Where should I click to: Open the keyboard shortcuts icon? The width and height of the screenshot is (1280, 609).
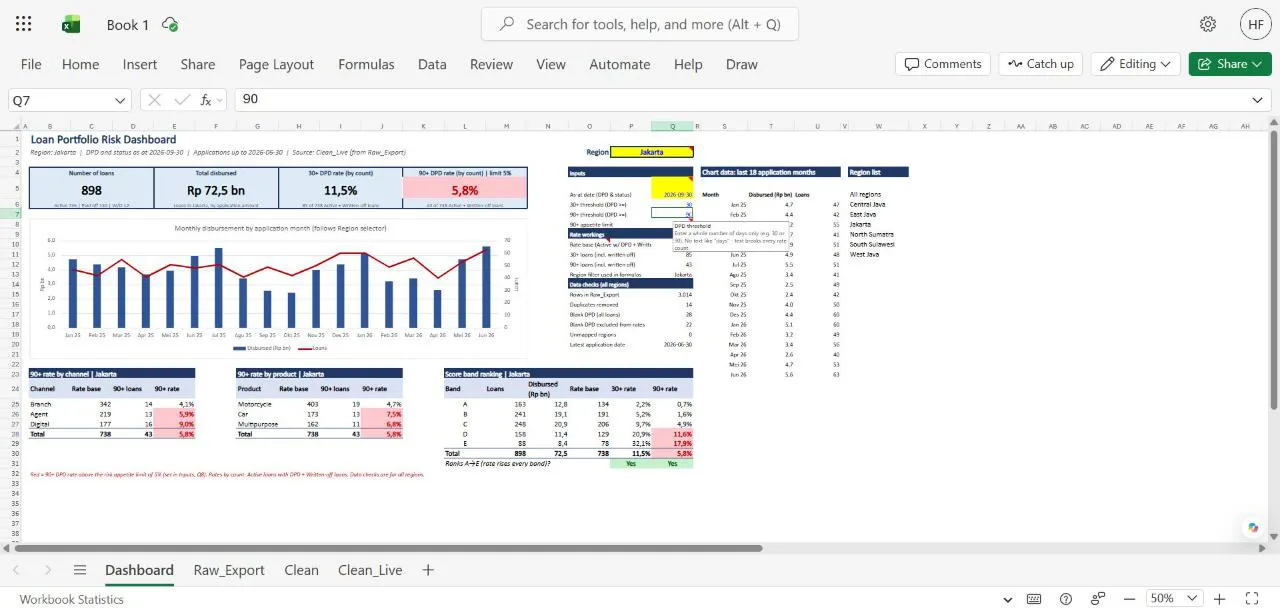1034,599
